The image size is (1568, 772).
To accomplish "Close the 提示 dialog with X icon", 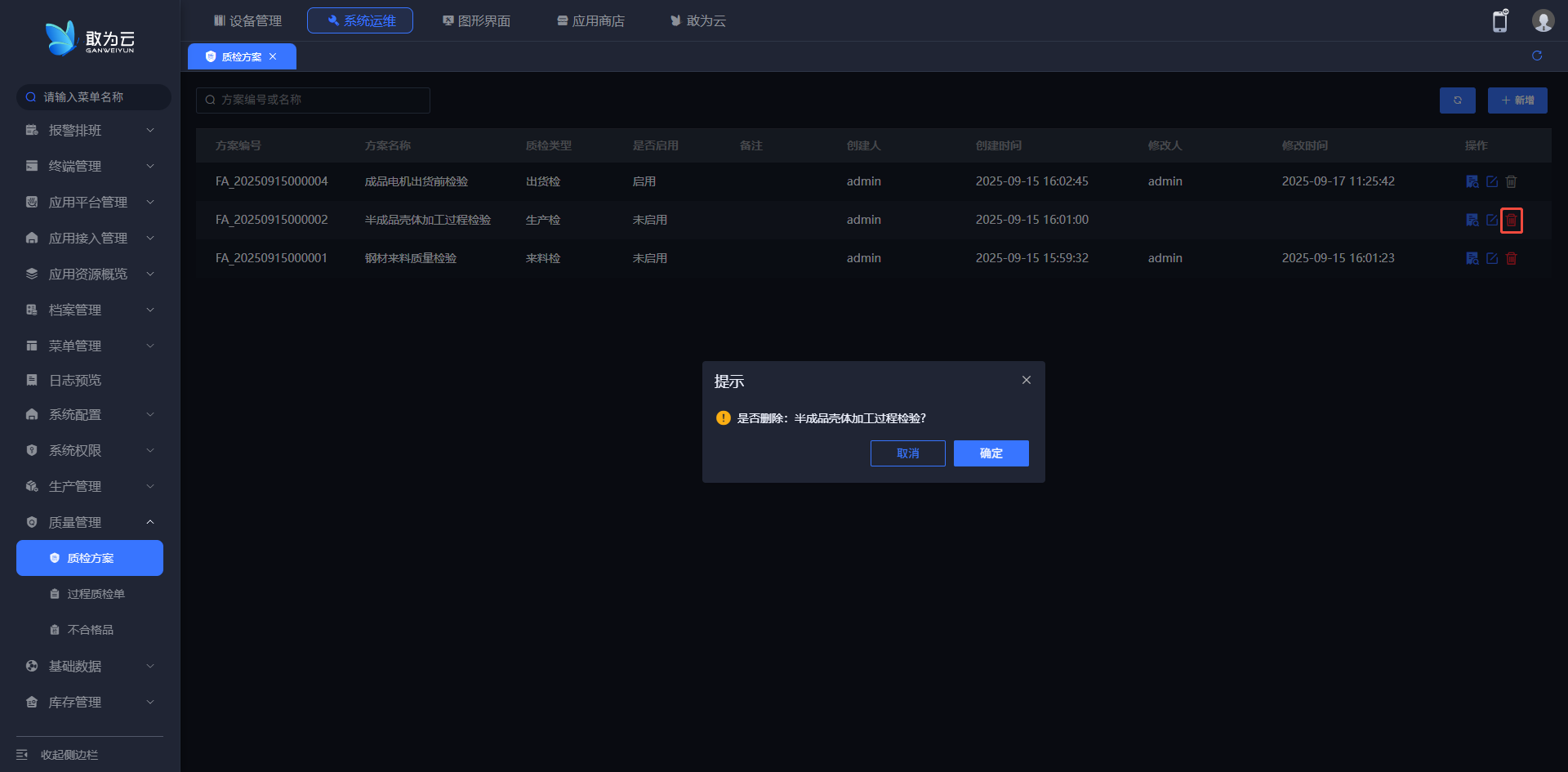I will pyautogui.click(x=1027, y=381).
